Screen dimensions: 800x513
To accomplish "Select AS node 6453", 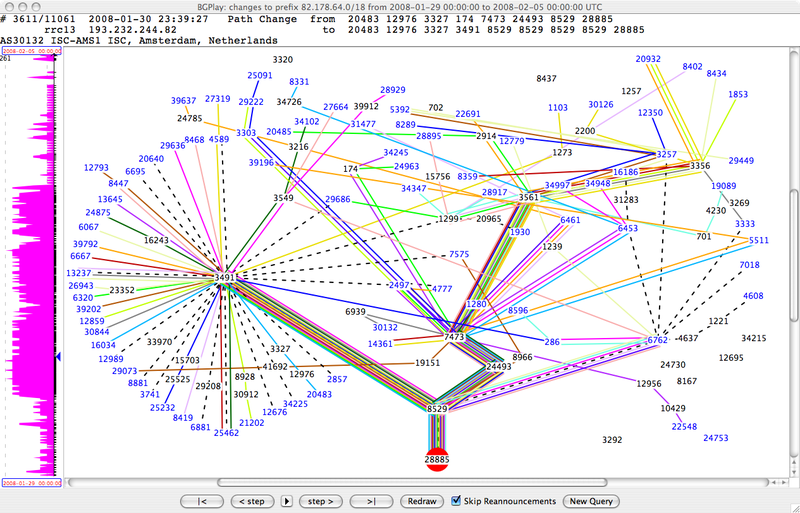I will tap(628, 228).
